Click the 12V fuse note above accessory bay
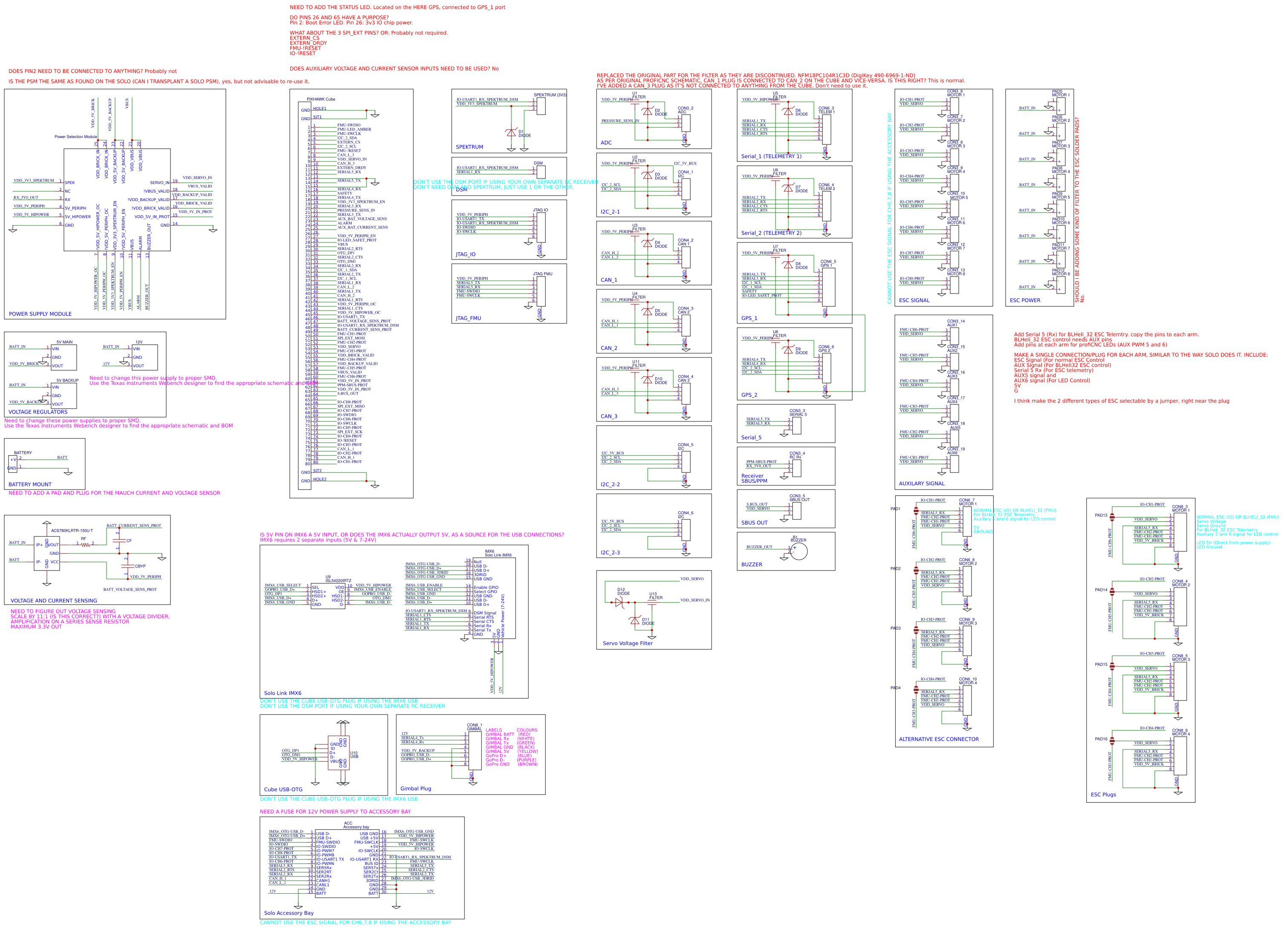 (335, 812)
